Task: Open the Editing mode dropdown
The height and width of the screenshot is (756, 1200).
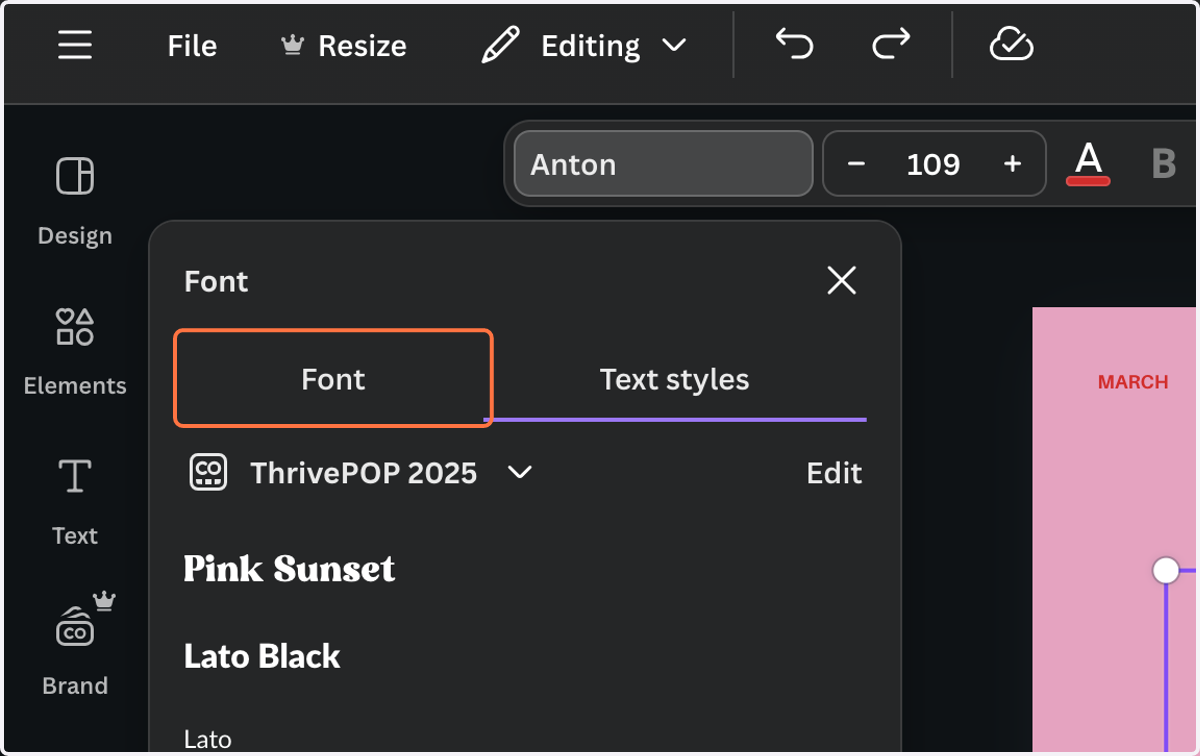Action: point(584,46)
